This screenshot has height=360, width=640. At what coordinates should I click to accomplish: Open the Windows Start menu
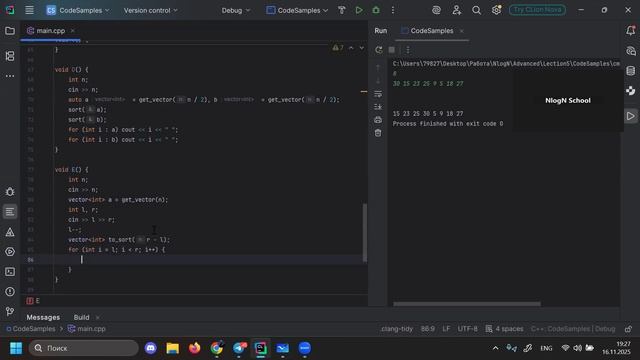coord(16,348)
